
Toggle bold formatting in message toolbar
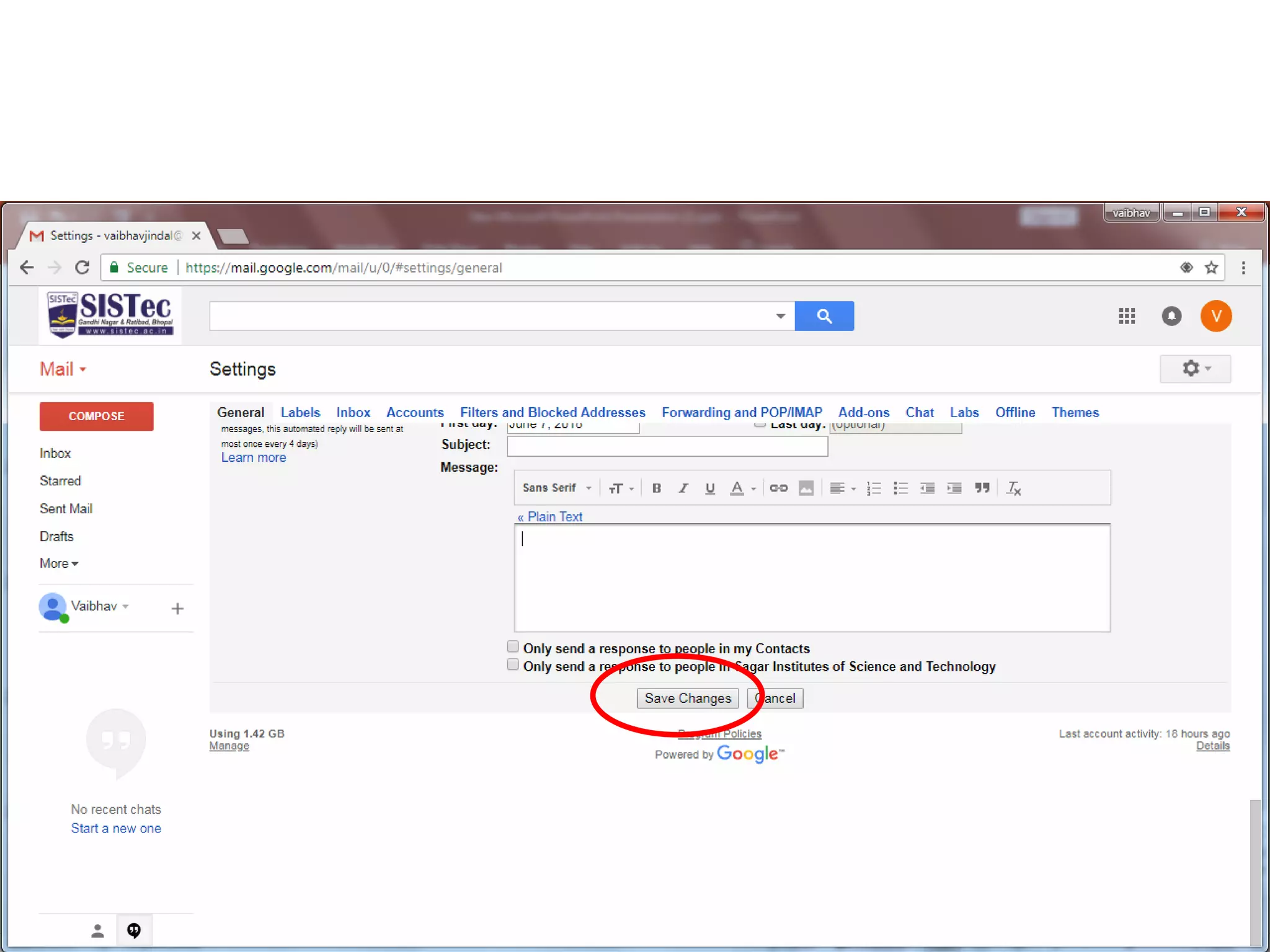tap(656, 488)
